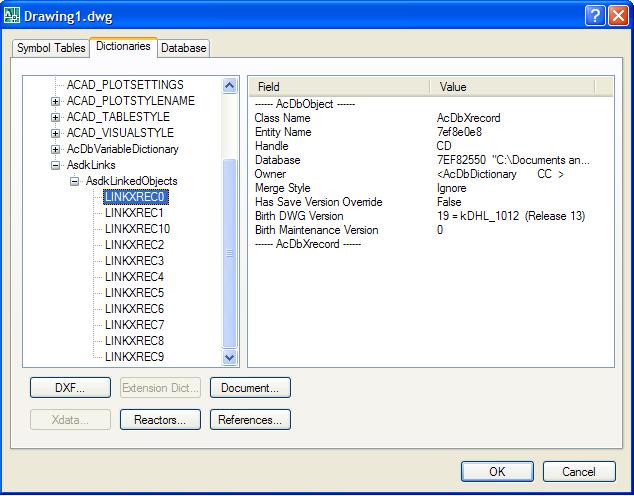The width and height of the screenshot is (634, 496).
Task: Expand the AcDbVariableDictionary node
Action: (56, 149)
